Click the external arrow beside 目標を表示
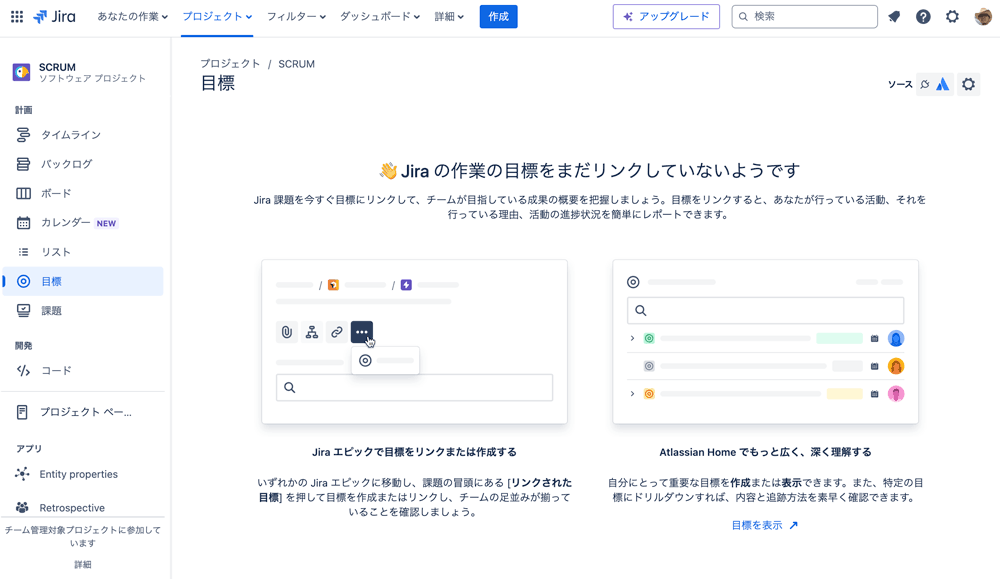1000x579 pixels. (793, 525)
